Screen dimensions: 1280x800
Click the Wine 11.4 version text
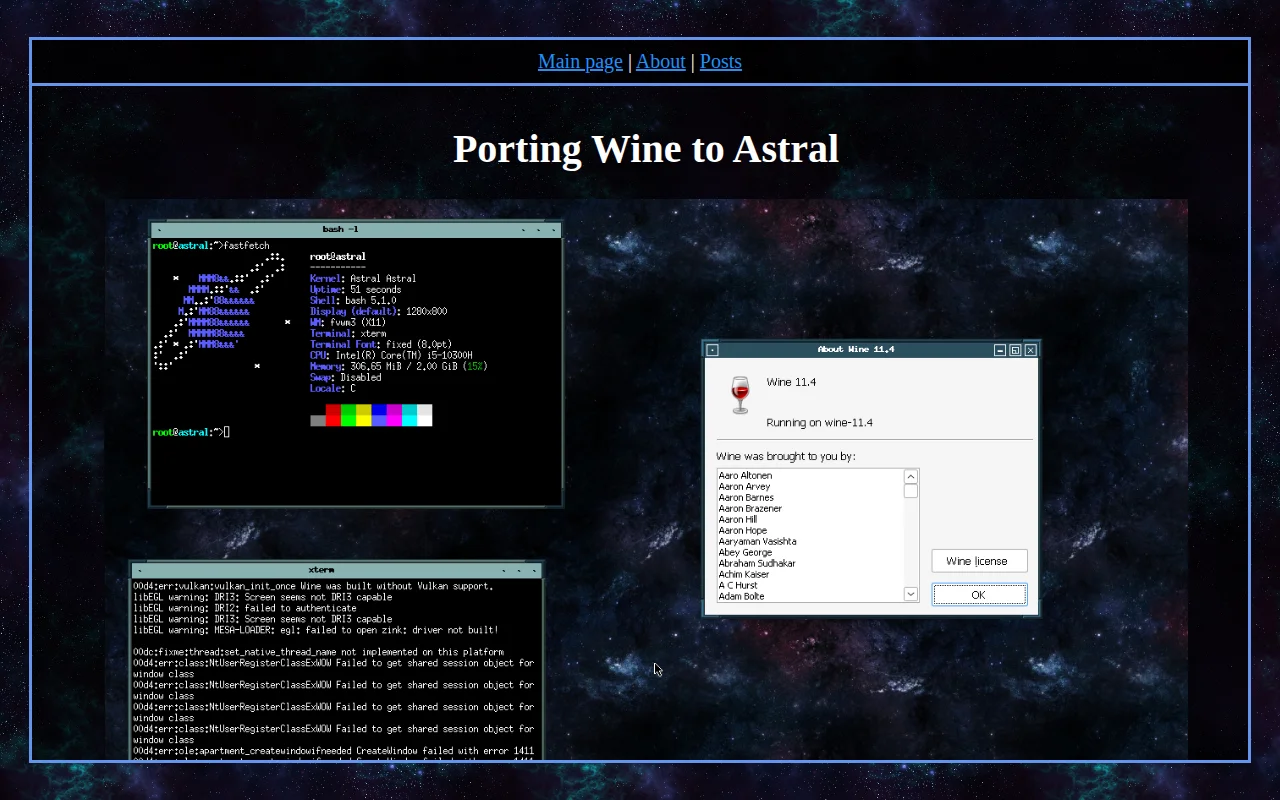(x=791, y=382)
